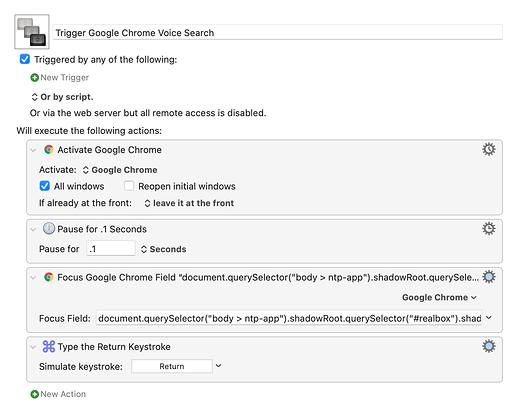Screen dimensions: 517x413
Task: Uncheck Triggered by any of the following
Action: (25, 59)
